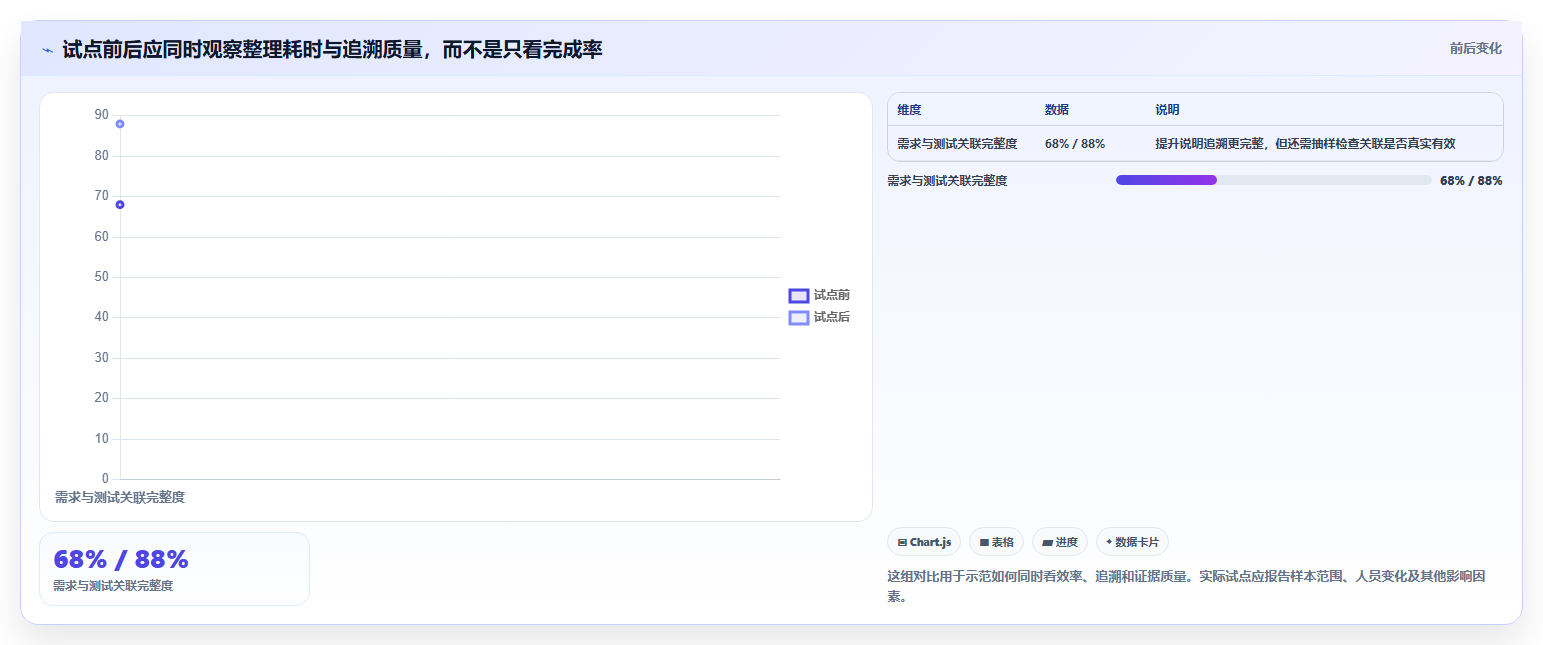This screenshot has height=645, width=1543.
Task: Click the 前后变化 badge in the header
Action: coord(1475,48)
